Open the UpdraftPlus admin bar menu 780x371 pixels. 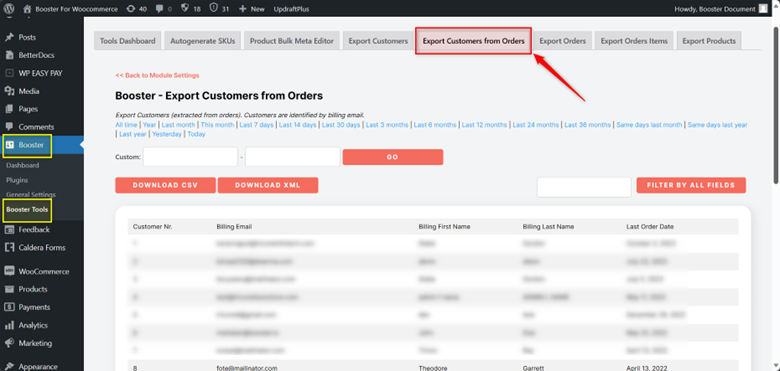(x=291, y=9)
